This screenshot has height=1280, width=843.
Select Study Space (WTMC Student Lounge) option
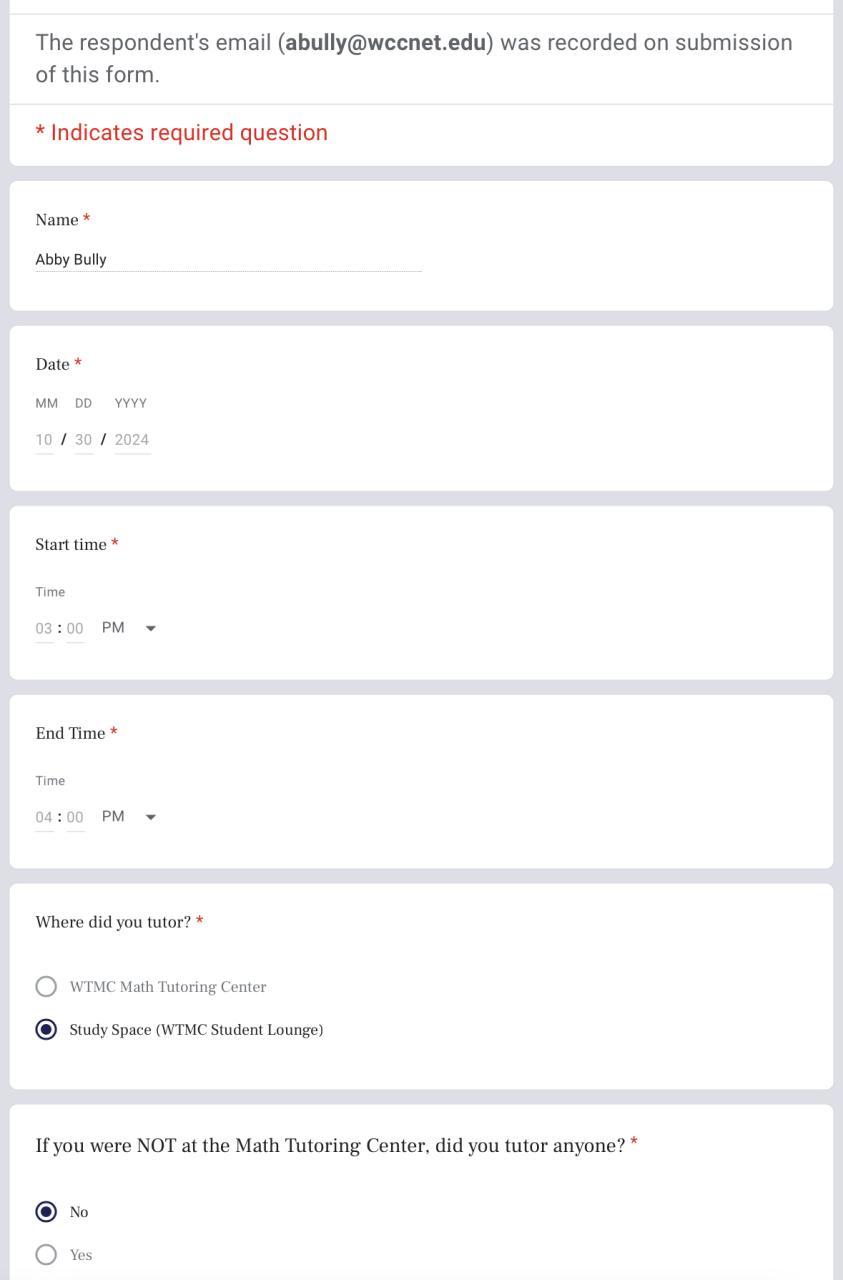(x=46, y=1030)
